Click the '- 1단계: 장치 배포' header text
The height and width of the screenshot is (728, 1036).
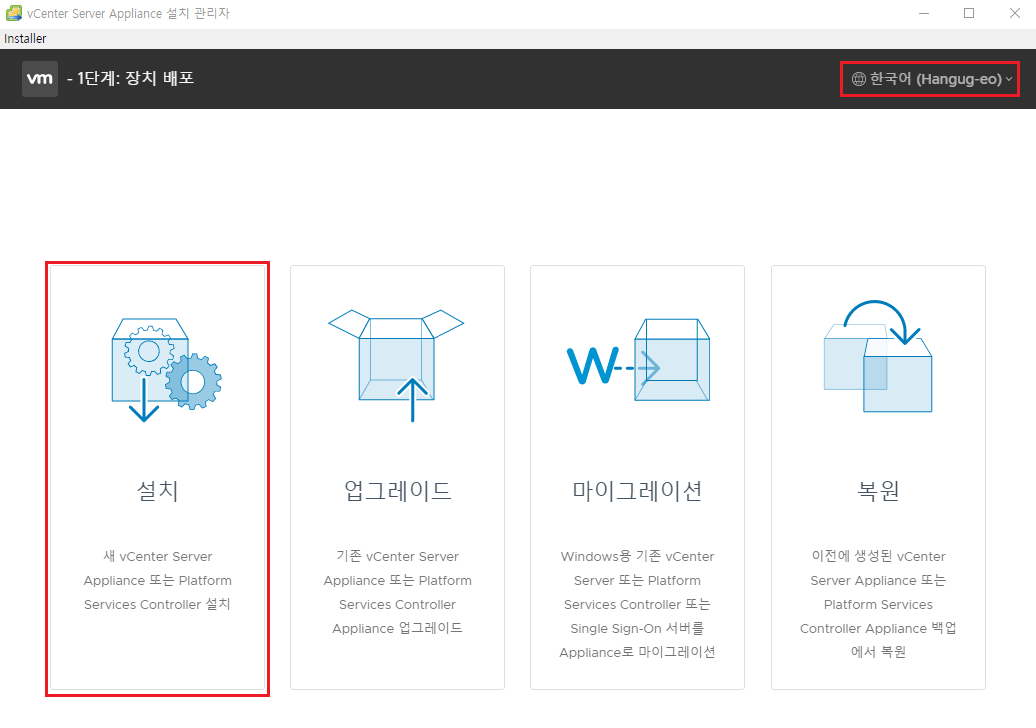pos(130,79)
